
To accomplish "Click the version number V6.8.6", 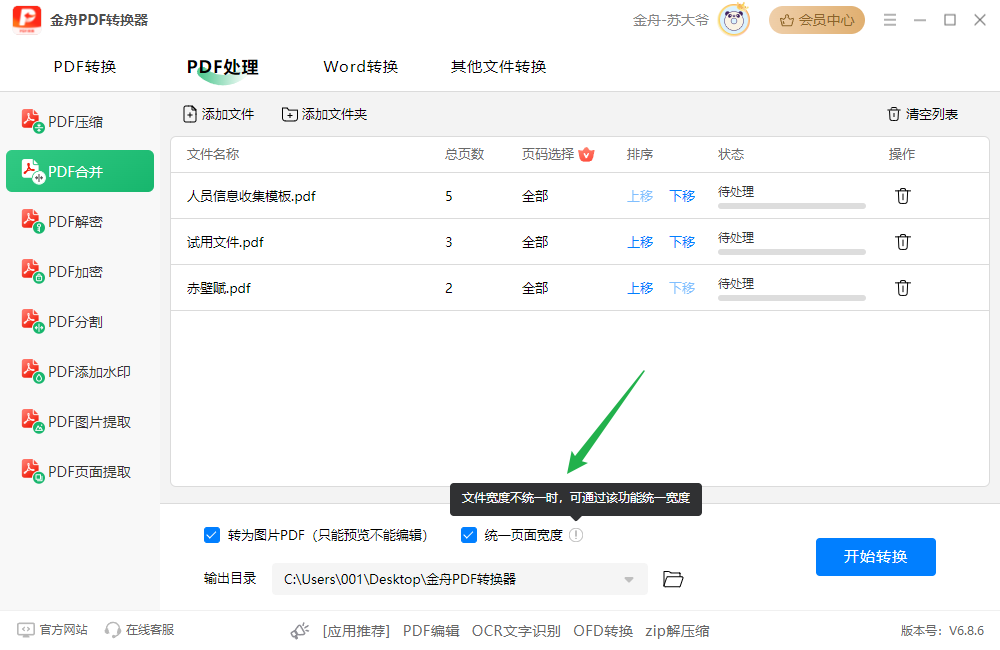I will tap(967, 631).
